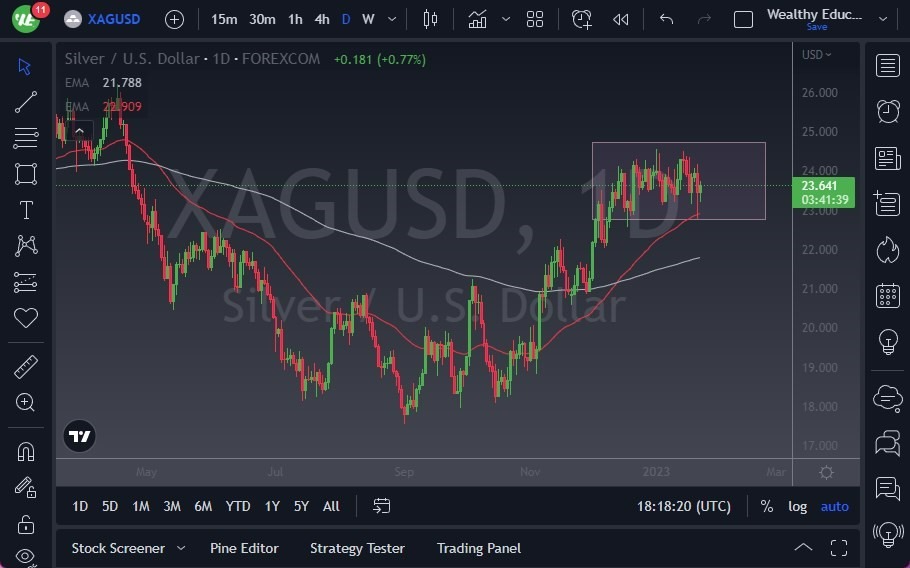Viewport: 910px width, 568px height.
Task: Create a new alert
Action: click(582, 19)
